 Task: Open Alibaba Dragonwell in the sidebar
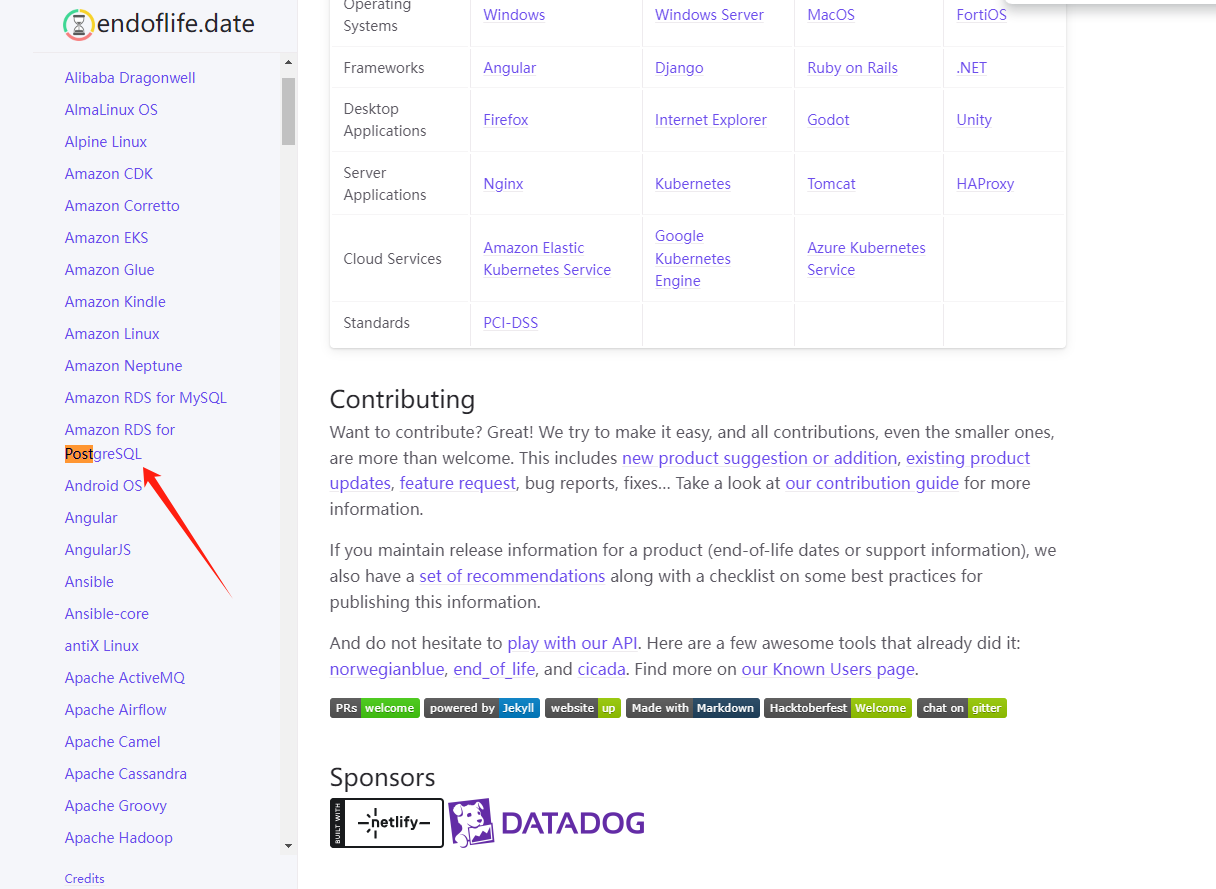click(130, 78)
